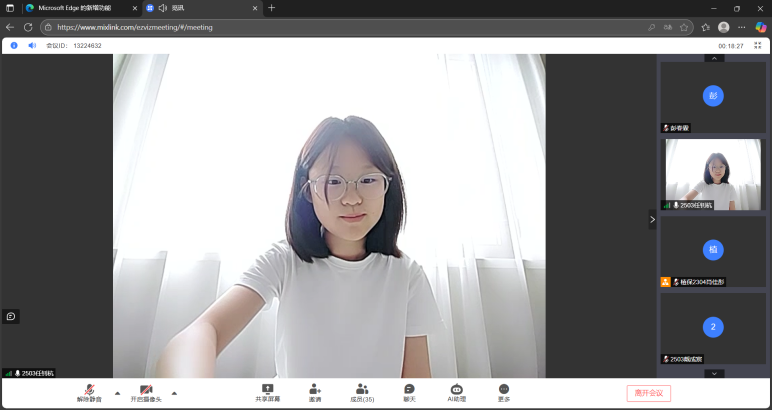The width and height of the screenshot is (772, 410).
Task: Open camera options arrow next to camera button
Action: point(174,392)
